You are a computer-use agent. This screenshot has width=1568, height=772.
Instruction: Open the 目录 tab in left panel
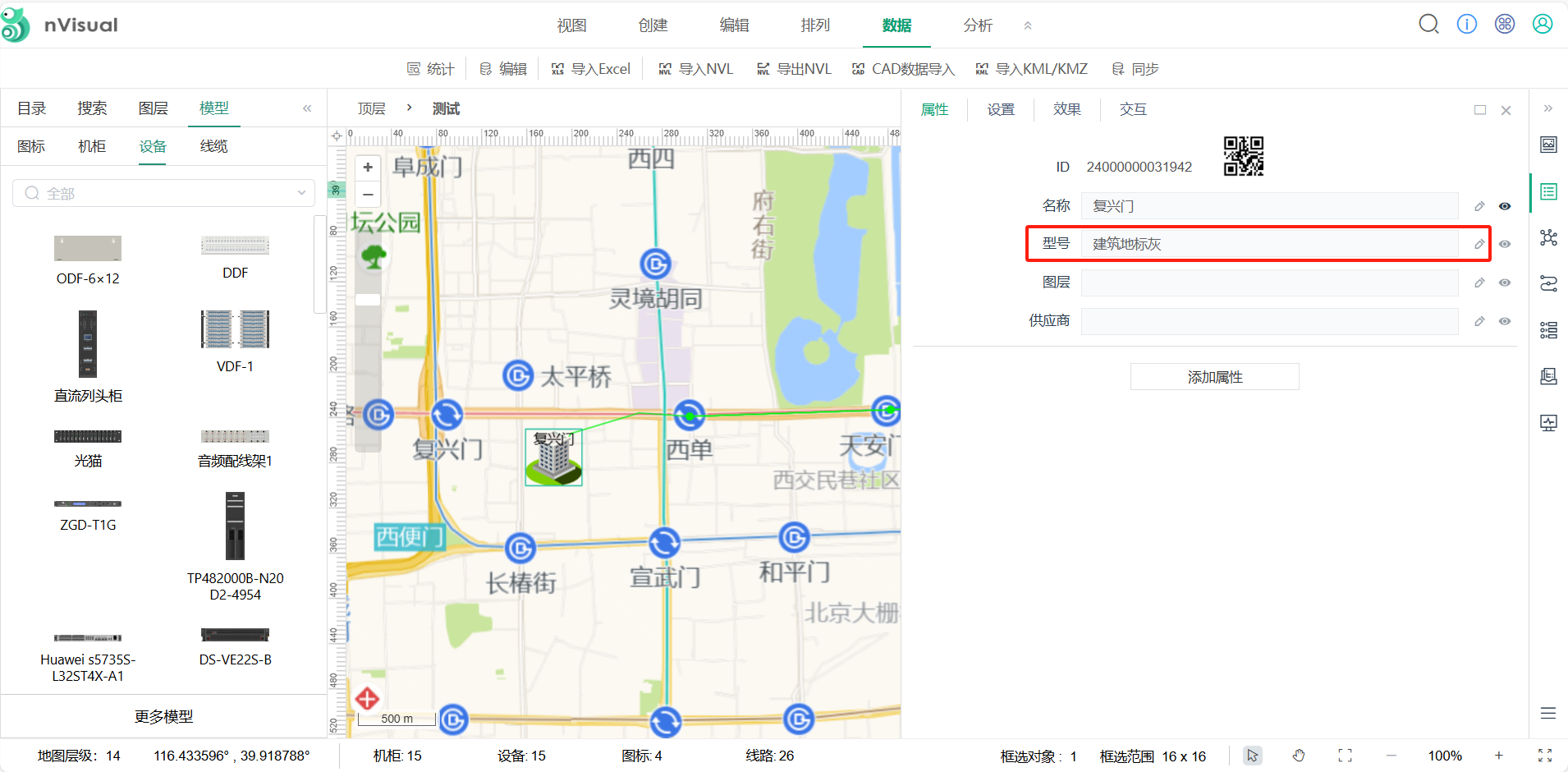pyautogui.click(x=32, y=108)
